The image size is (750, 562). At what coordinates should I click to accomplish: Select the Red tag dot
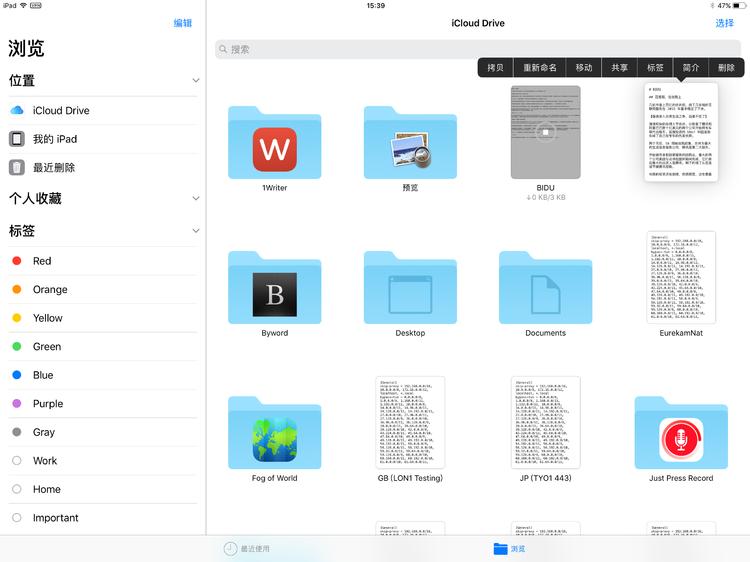coord(17,261)
